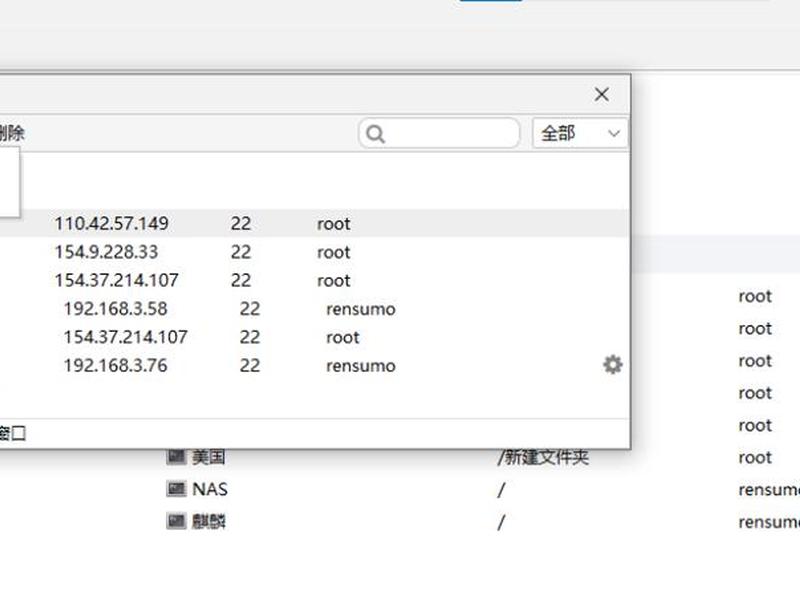Click the session icon beside NAS
Screen dimensions: 800x600
click(177, 489)
